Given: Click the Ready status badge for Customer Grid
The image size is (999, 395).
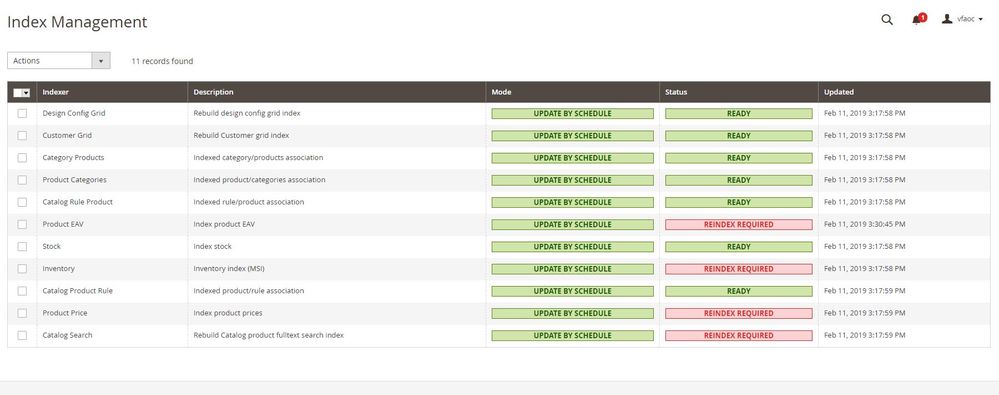Looking at the screenshot, I should pyautogui.click(x=738, y=136).
